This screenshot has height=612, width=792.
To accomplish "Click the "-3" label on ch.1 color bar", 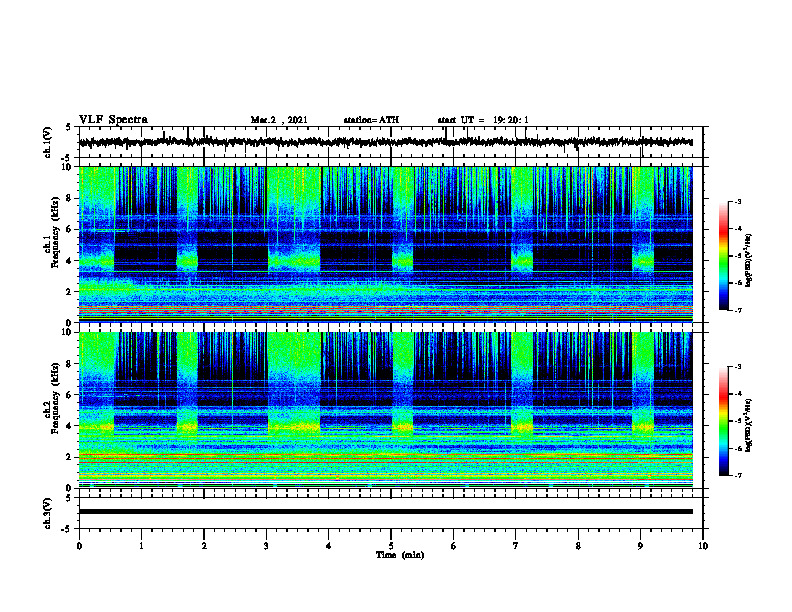I will (x=738, y=202).
